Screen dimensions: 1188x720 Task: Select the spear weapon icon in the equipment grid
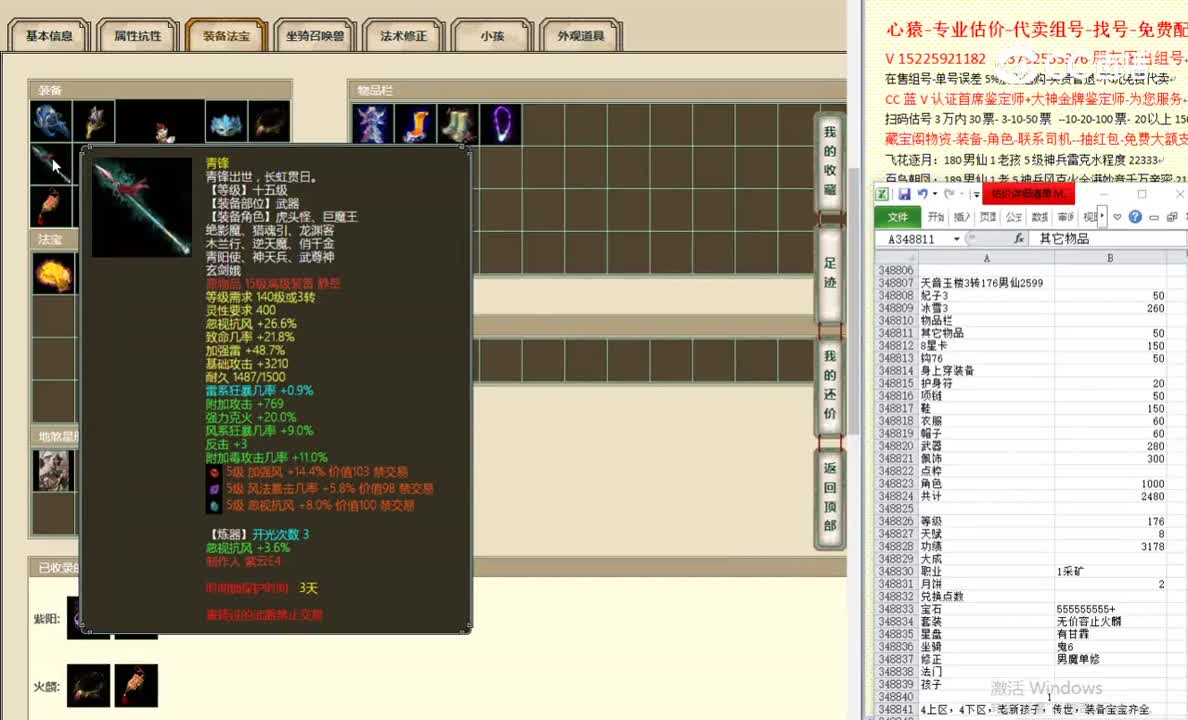tap(50, 162)
